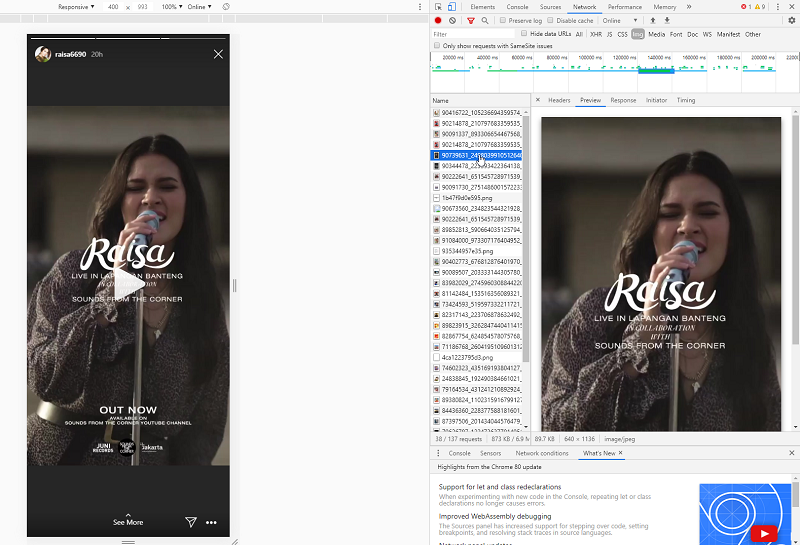Click the viewport width field showing 400
Viewport: 800px width, 545px height.
tap(113, 7)
